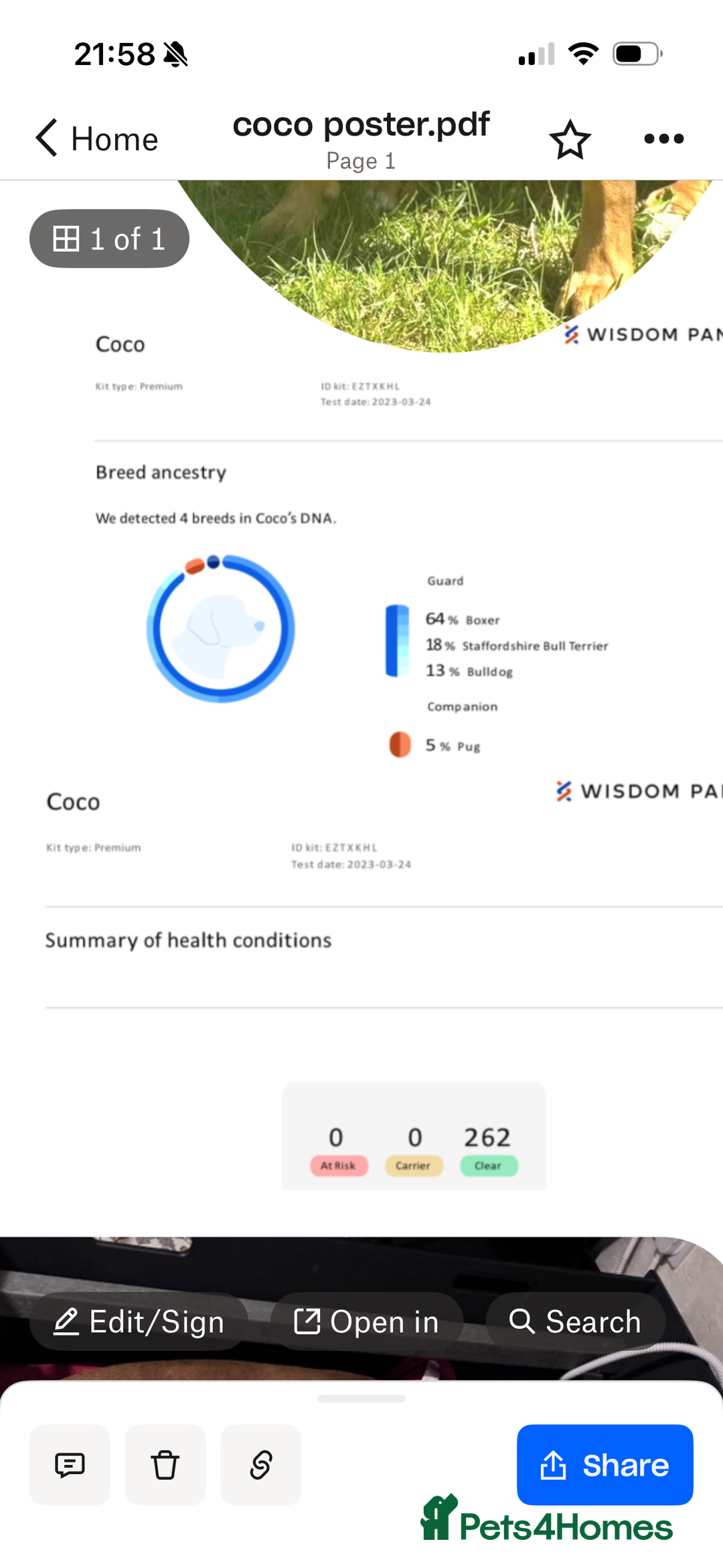The height and width of the screenshot is (1568, 723).
Task: Tap the coco poster.pdf title
Action: 361,125
